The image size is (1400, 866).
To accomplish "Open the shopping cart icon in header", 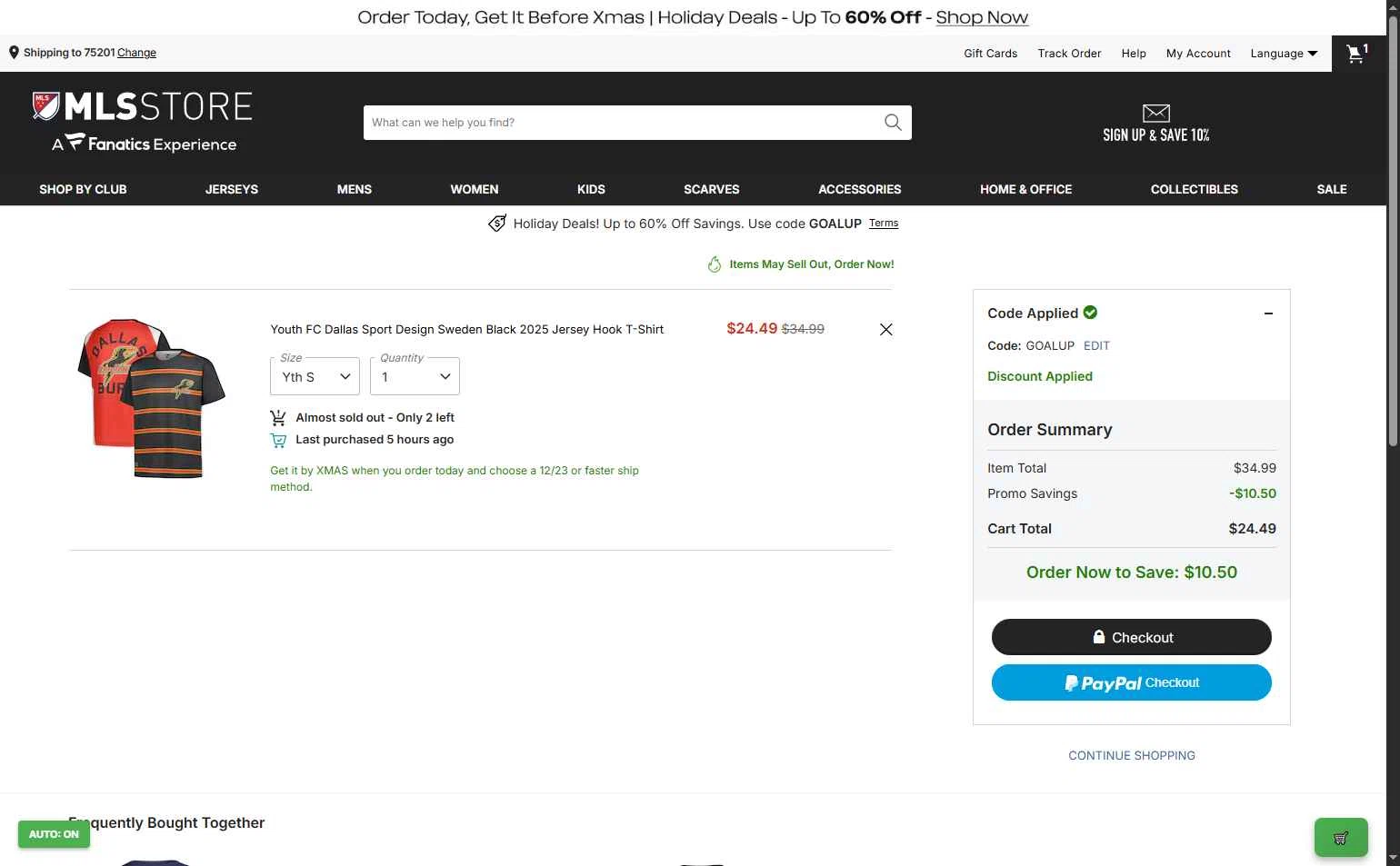I will (x=1358, y=54).
